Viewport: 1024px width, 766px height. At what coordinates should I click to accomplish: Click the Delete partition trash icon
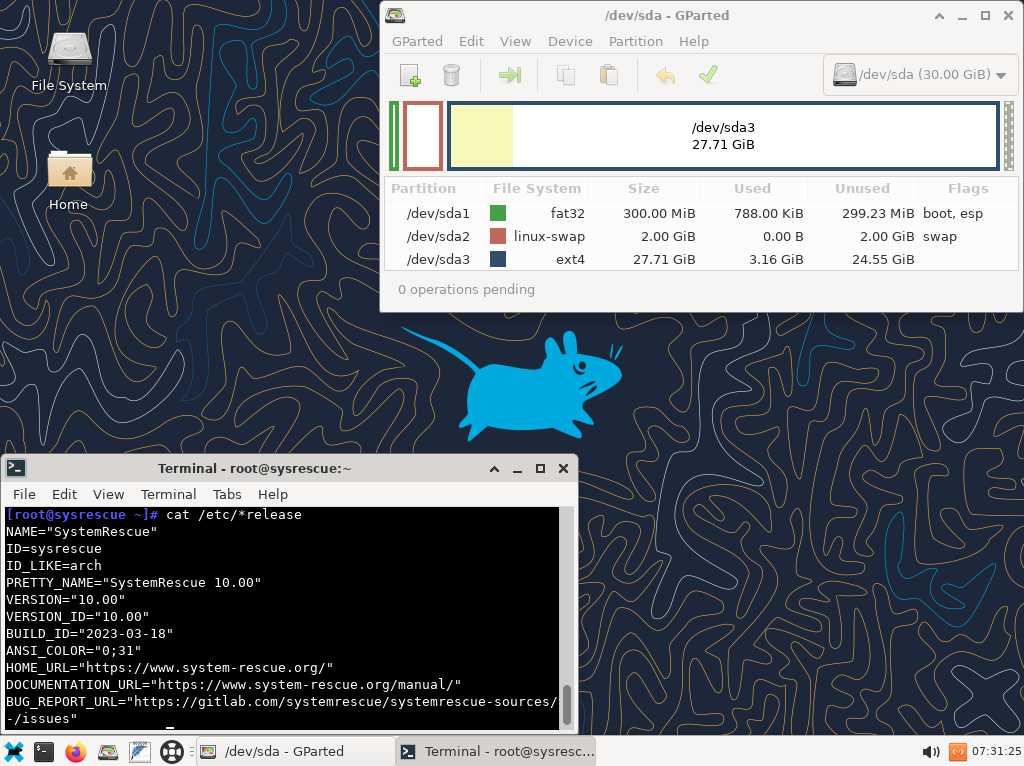pos(451,75)
